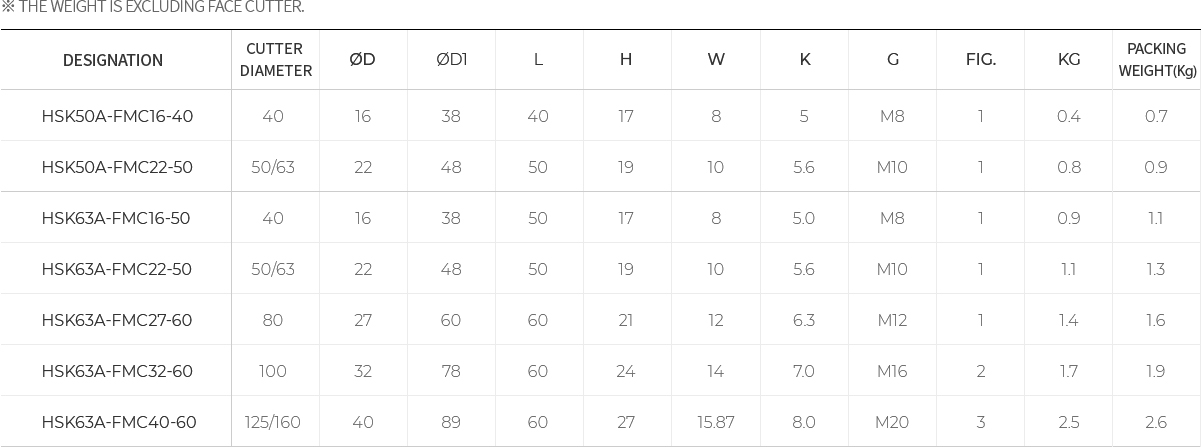Click the weight excluding face cutter note

(153, 8)
